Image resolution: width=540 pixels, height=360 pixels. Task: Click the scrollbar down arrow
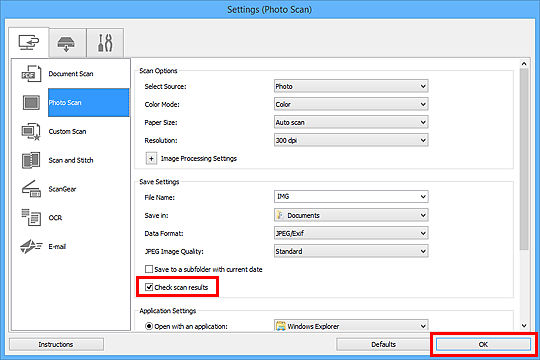(x=524, y=326)
